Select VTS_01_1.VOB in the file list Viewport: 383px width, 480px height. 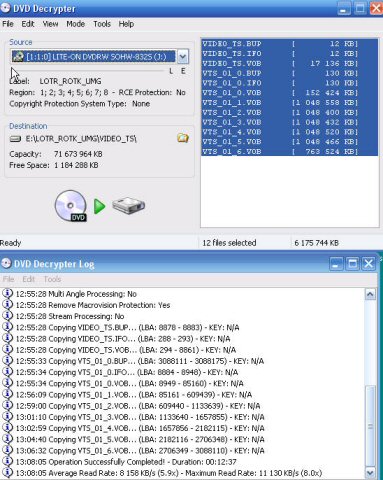coord(289,103)
